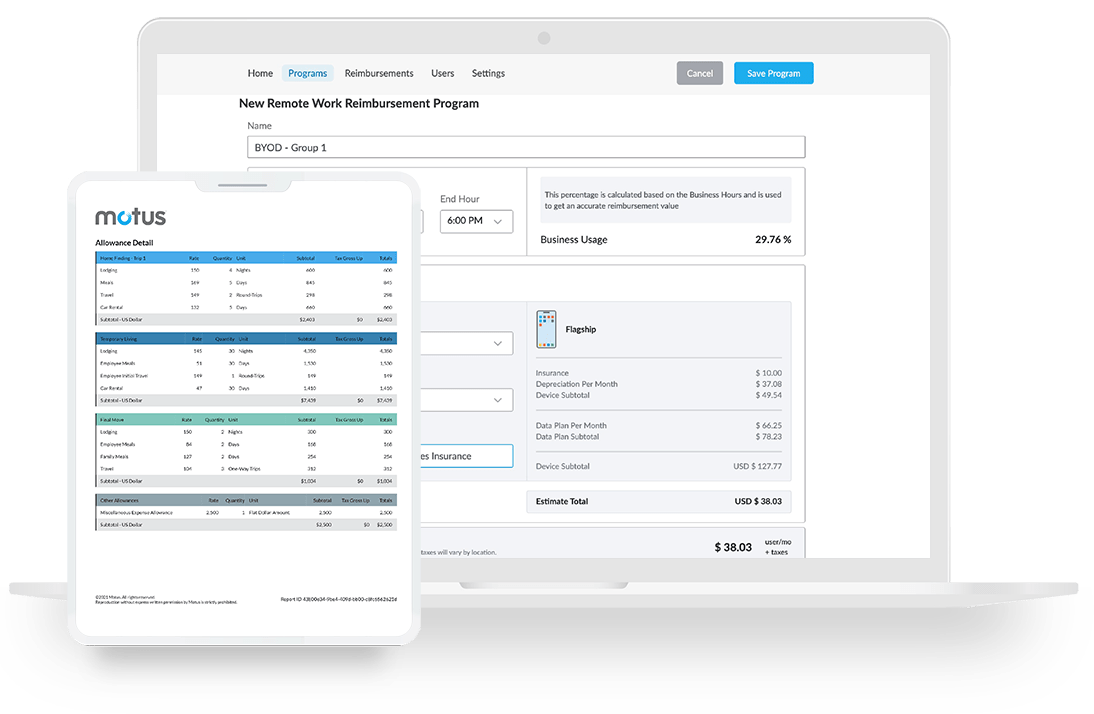
Task: Click the Motus logo on the tablet
Action: tap(130, 217)
